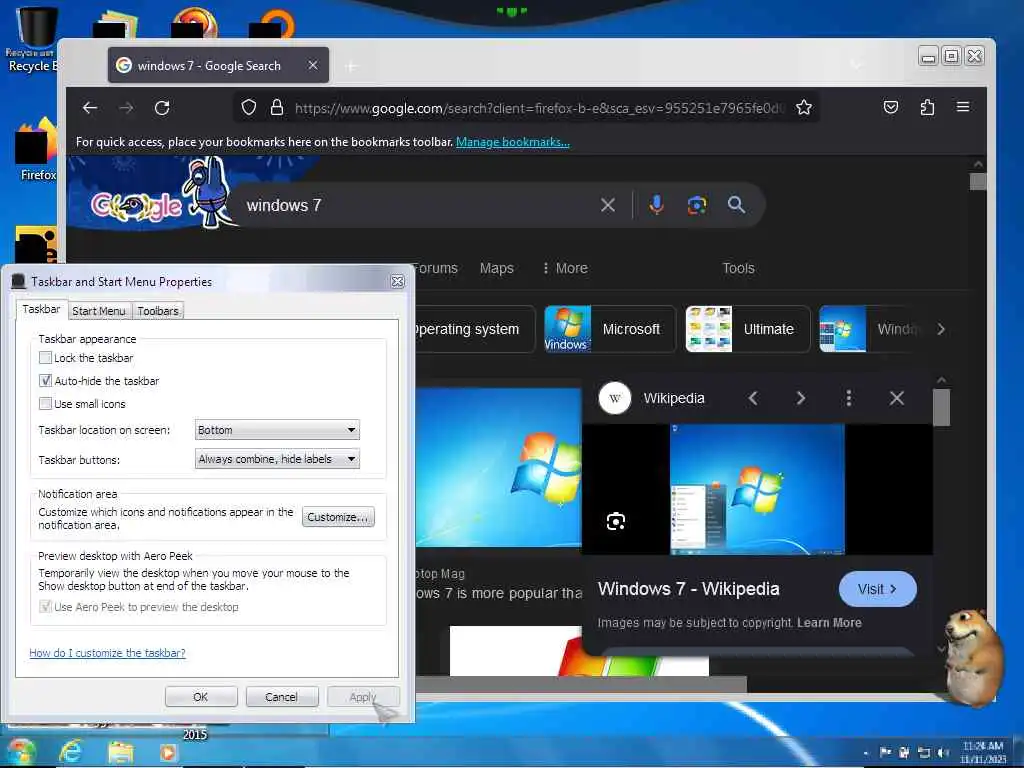Open Google search Tools
The width and height of the screenshot is (1024, 768).
point(738,268)
